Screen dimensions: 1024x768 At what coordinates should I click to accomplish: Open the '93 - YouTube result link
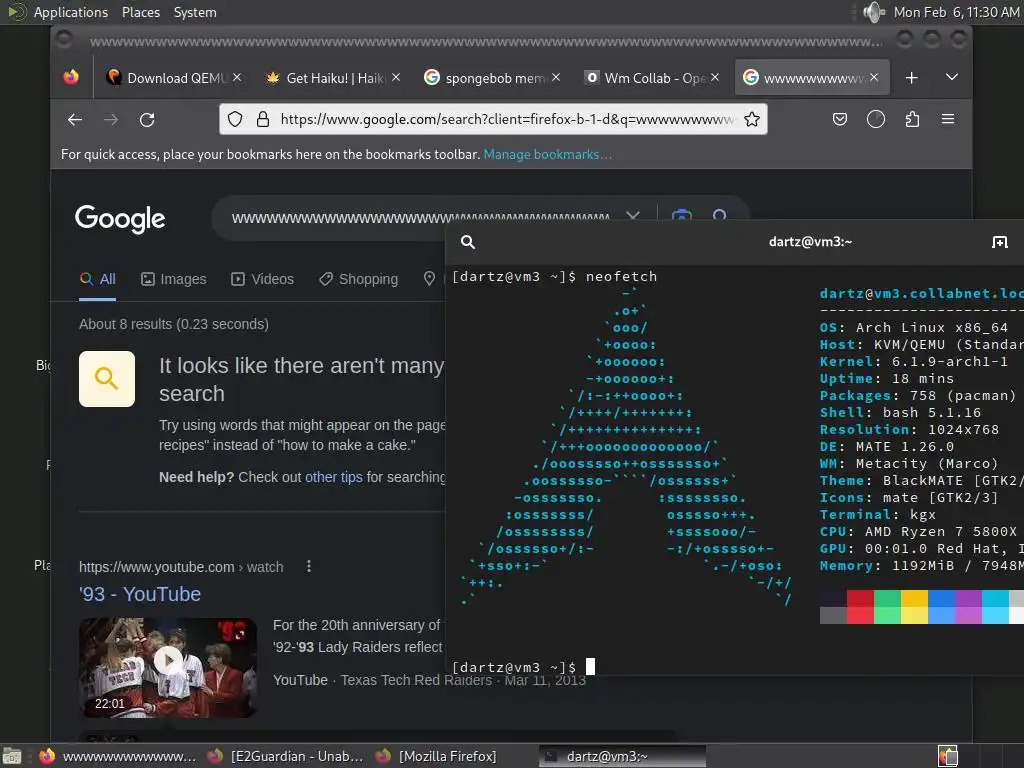140,594
